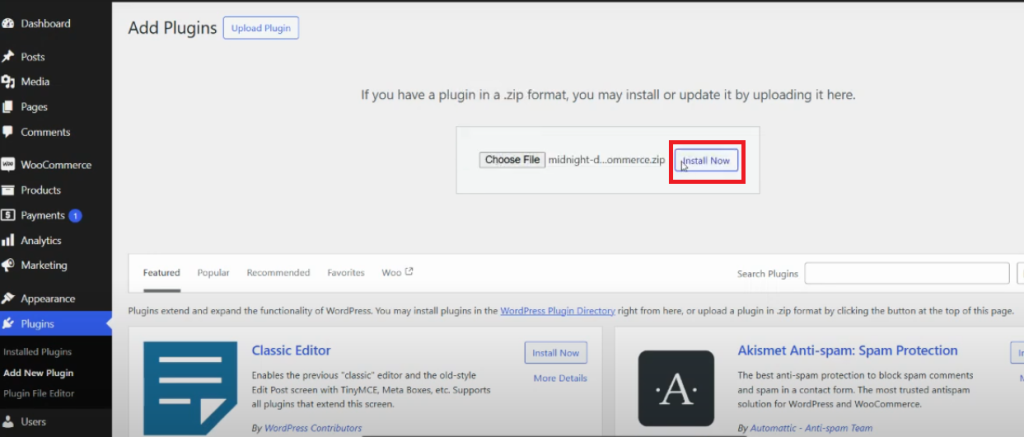Viewport: 1024px width, 437px height.
Task: Open the Appearance menu item
Action: 48,298
